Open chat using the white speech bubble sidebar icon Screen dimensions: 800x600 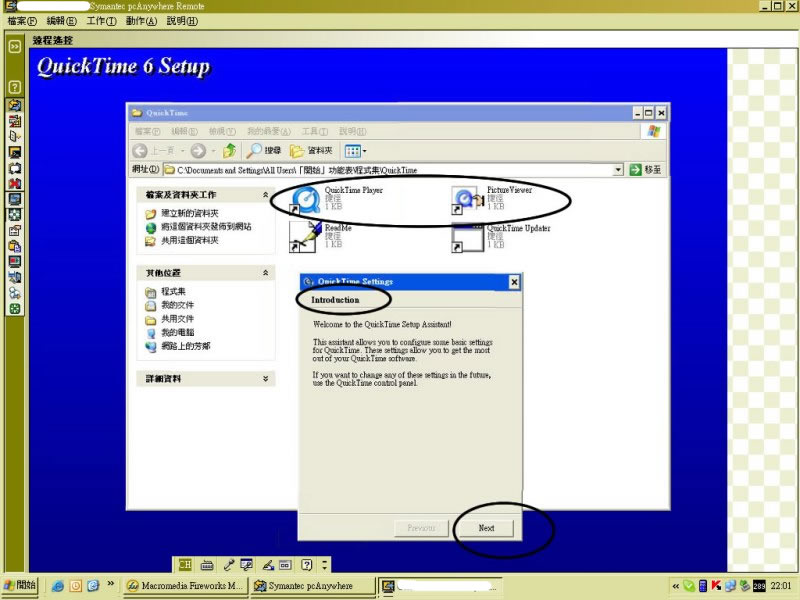15,168
